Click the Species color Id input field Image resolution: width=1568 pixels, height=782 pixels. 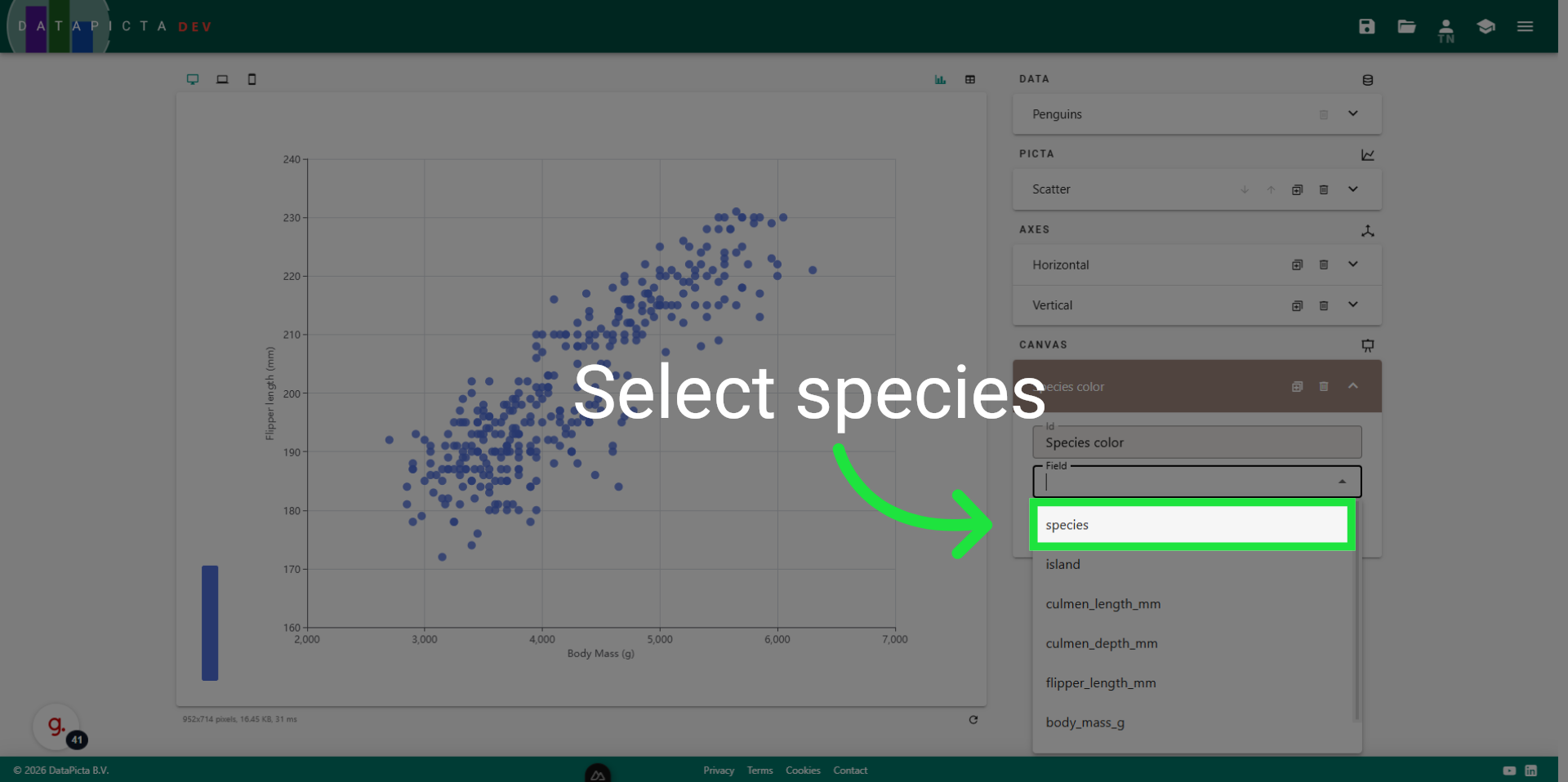[x=1196, y=442]
